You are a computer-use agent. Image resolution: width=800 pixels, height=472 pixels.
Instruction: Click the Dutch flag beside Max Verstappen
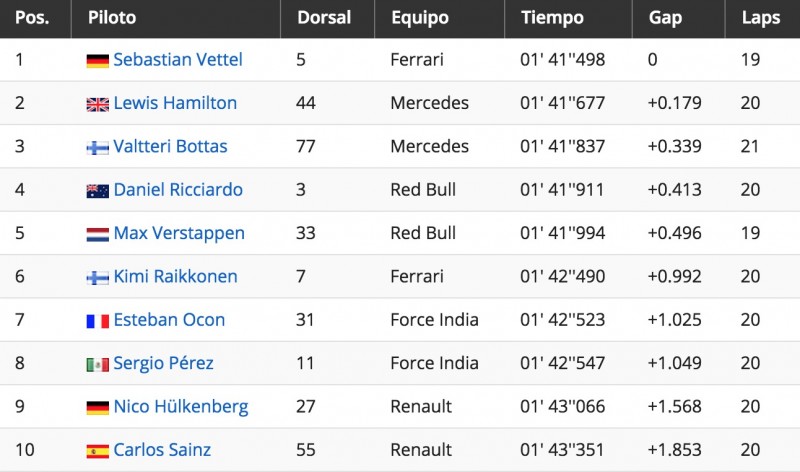[x=97, y=235]
